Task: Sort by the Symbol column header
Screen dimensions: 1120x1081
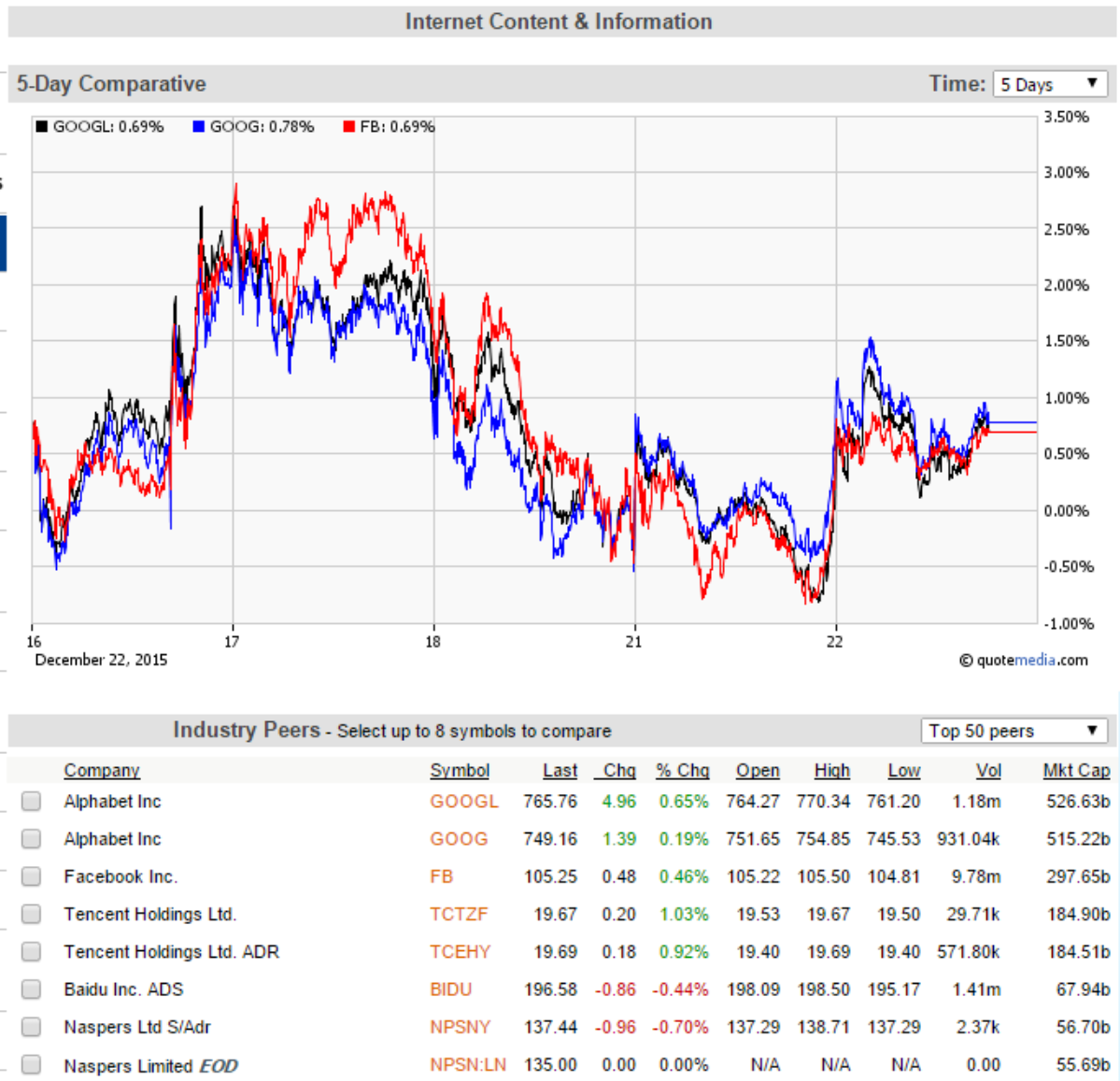Action: pos(460,770)
